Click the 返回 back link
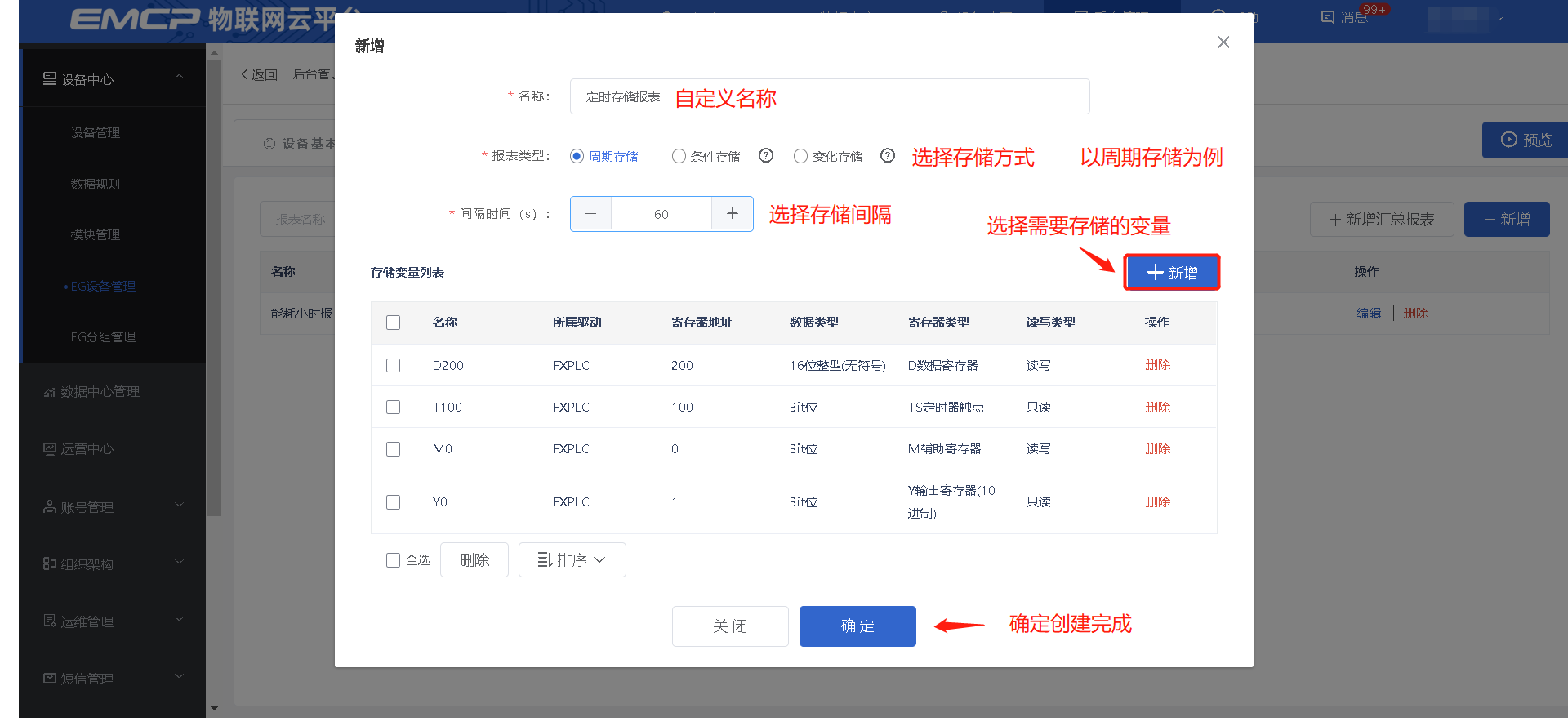This screenshot has height=726, width=1568. [260, 74]
